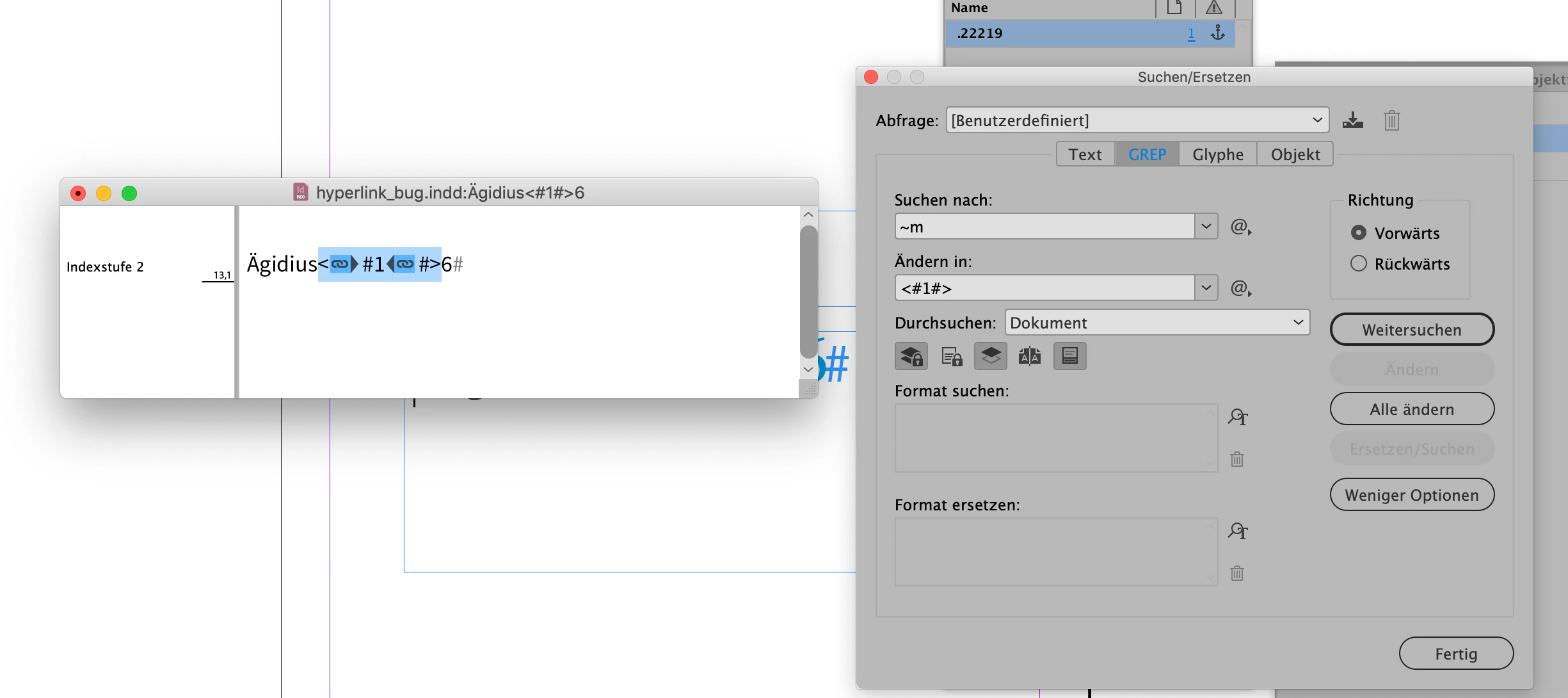Switch to the Glyphe tab
Image resolution: width=1568 pixels, height=698 pixels.
click(1217, 154)
